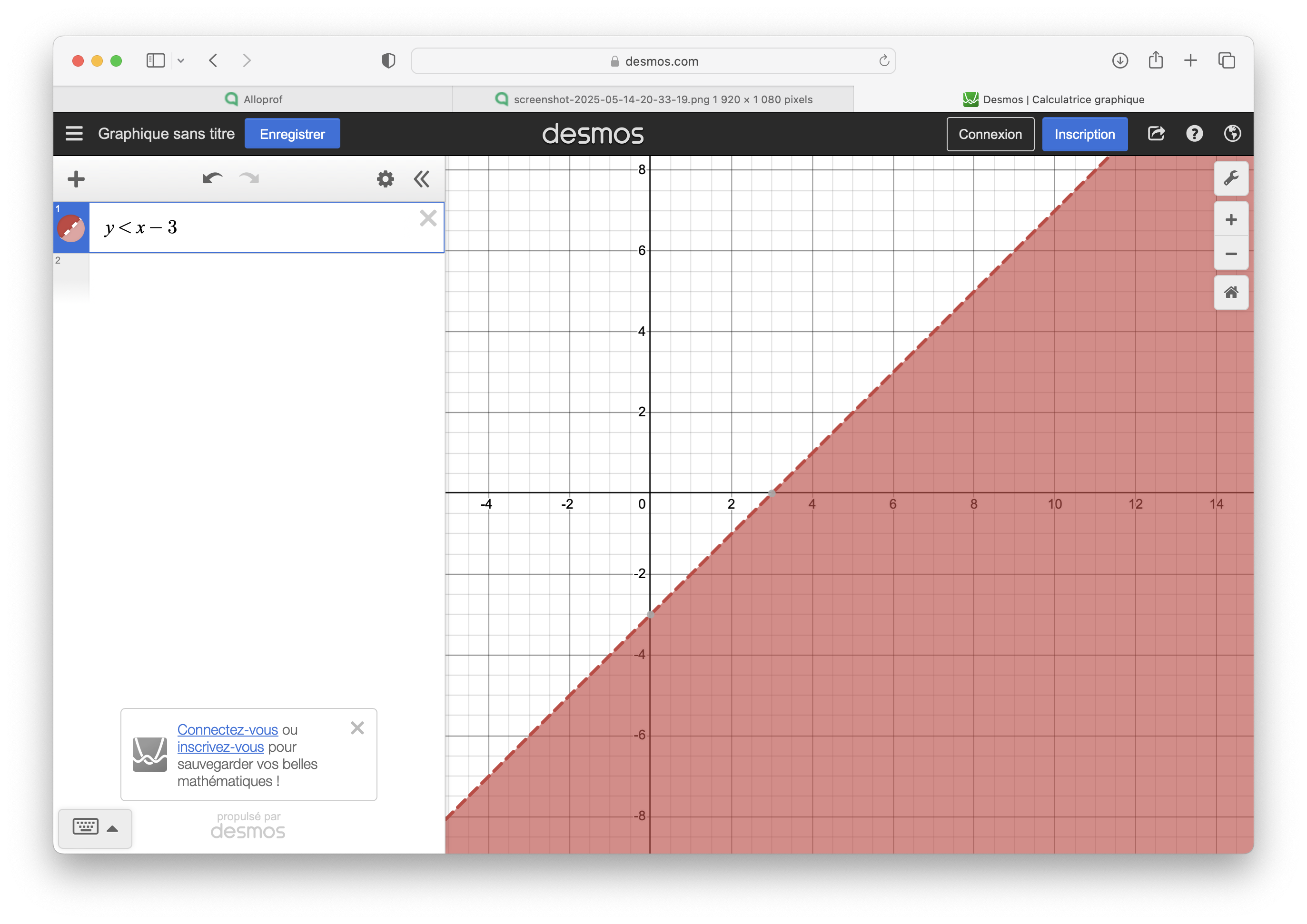Undo the last expression change

[212, 178]
